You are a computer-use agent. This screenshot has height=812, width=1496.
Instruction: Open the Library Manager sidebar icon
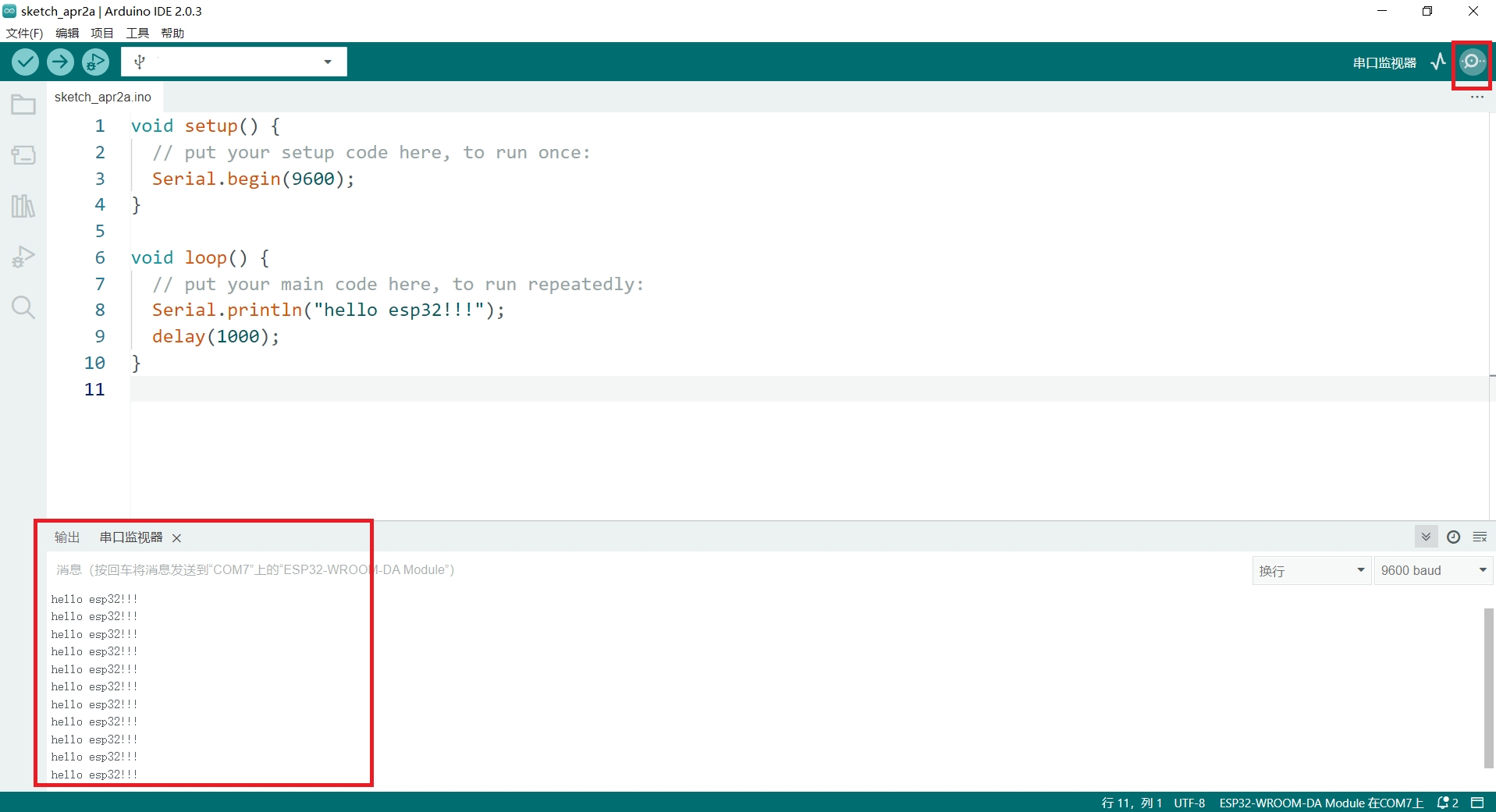23,206
